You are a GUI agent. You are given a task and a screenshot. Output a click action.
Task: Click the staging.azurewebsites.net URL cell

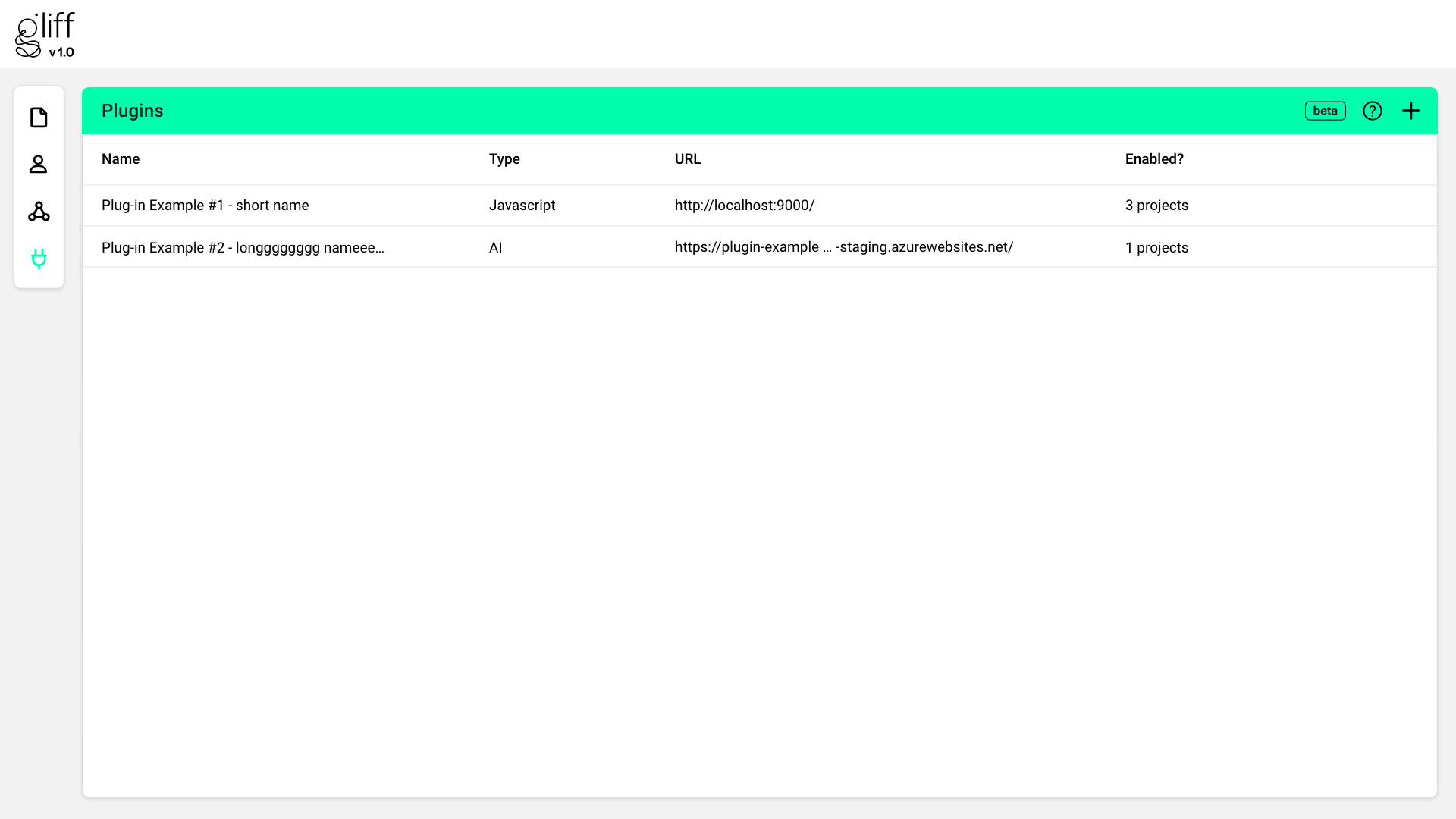point(843,247)
